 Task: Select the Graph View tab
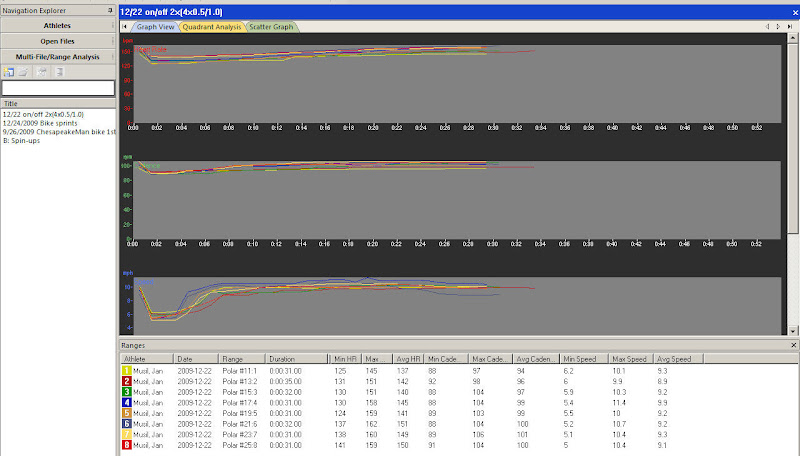click(155, 27)
